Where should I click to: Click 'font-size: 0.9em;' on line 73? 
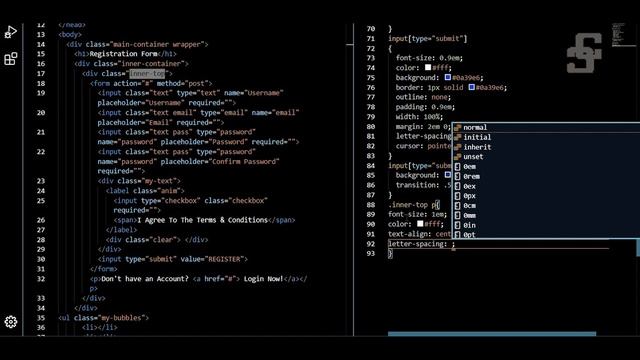(x=429, y=58)
